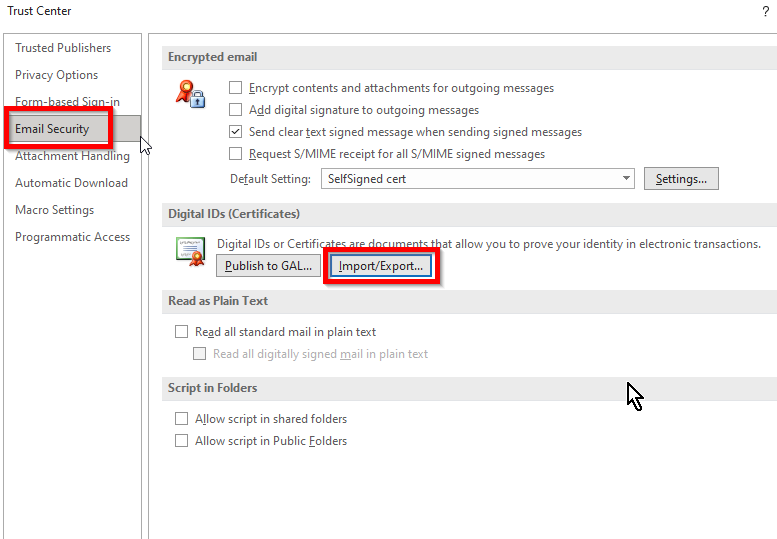Select Attachment Handling in sidebar

coord(72,156)
